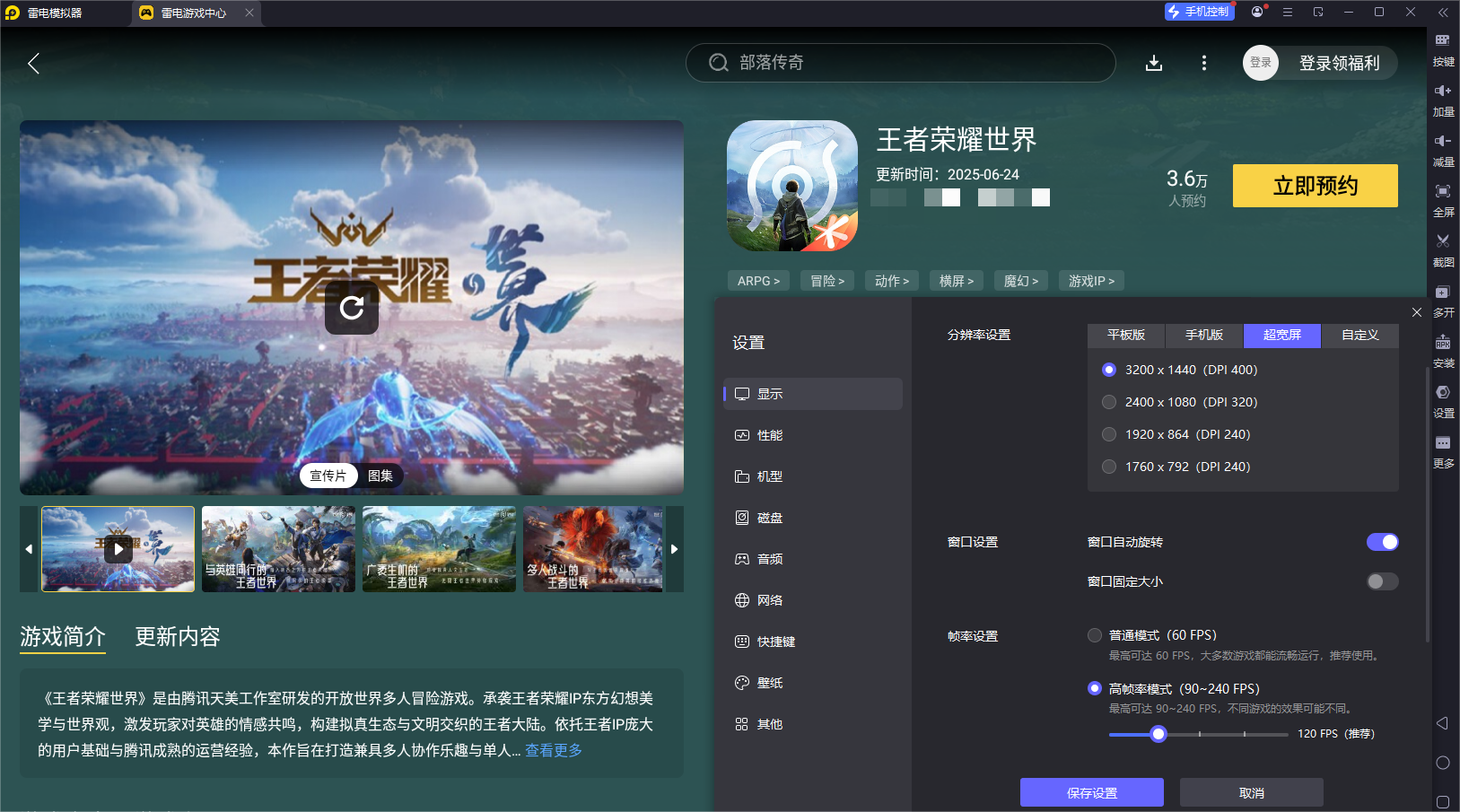Select 1760 x 792 resolution option

click(1109, 467)
